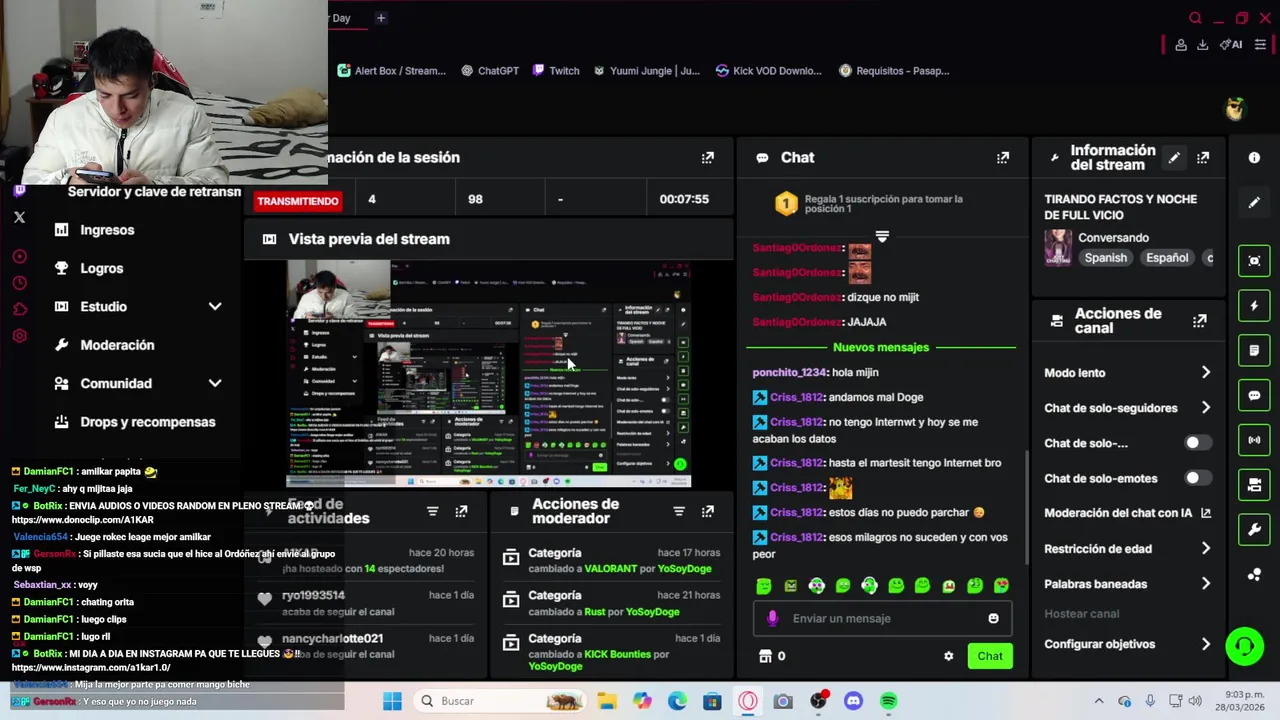This screenshot has width=1280, height=720.
Task: Select the Español tag chip
Action: (x=1167, y=258)
